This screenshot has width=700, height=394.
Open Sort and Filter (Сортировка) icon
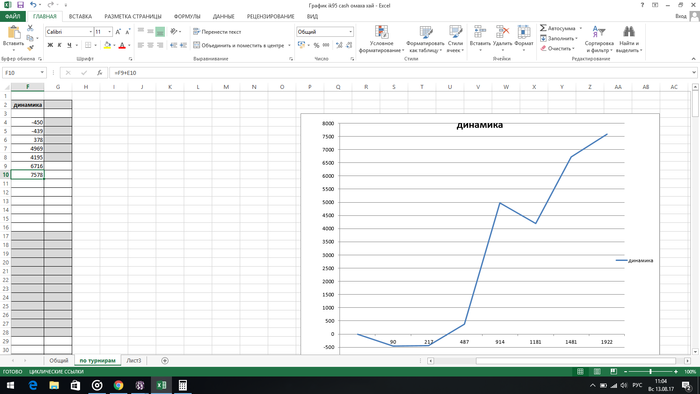point(599,31)
